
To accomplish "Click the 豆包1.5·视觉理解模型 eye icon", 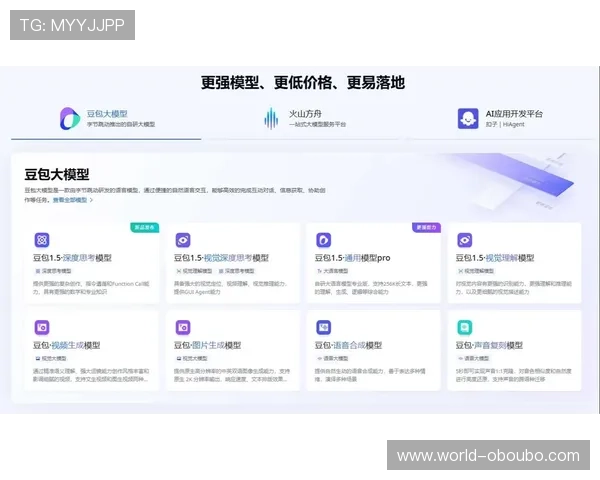I will click(x=465, y=240).
